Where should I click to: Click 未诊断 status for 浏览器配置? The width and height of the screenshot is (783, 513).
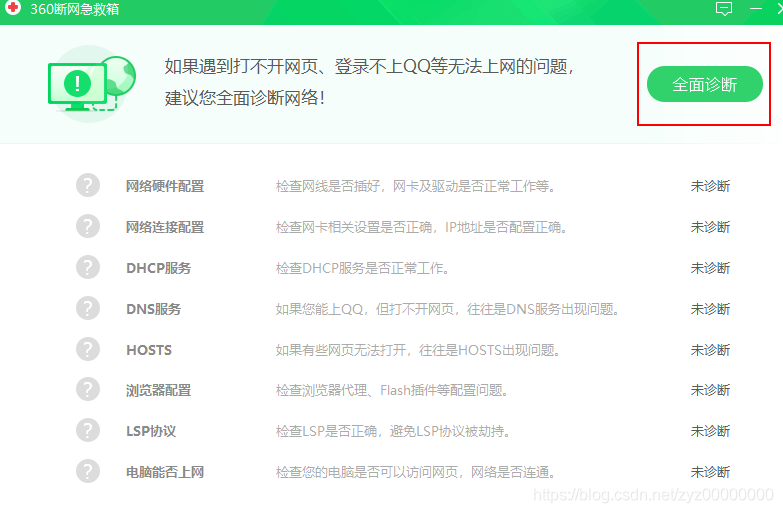pos(710,390)
